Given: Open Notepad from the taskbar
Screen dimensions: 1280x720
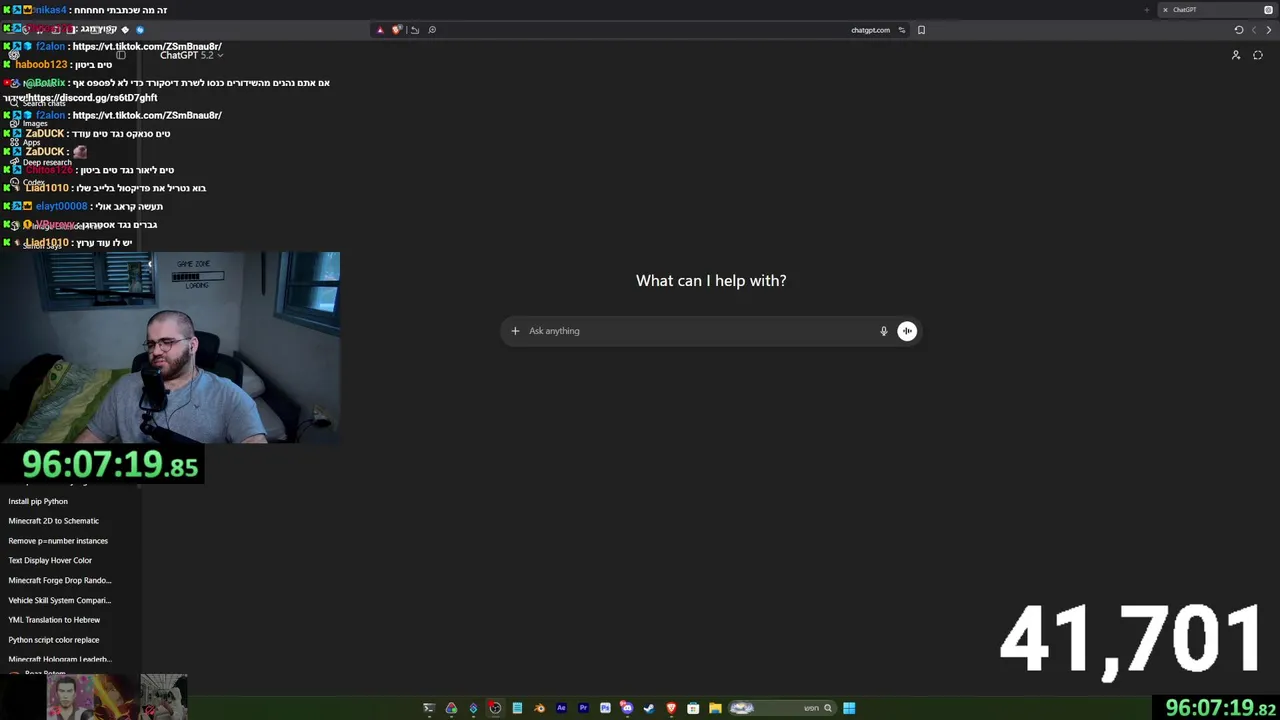Looking at the screenshot, I should pos(517,708).
